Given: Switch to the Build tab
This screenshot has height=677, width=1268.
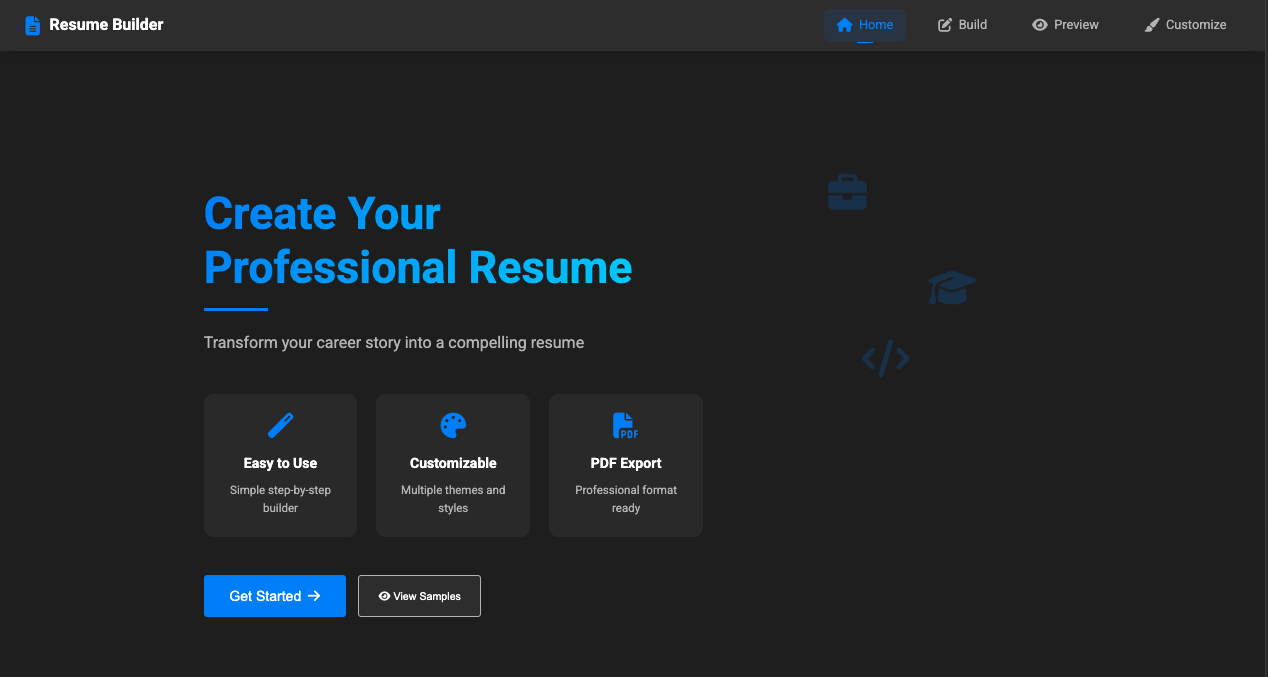Looking at the screenshot, I should (x=962, y=25).
